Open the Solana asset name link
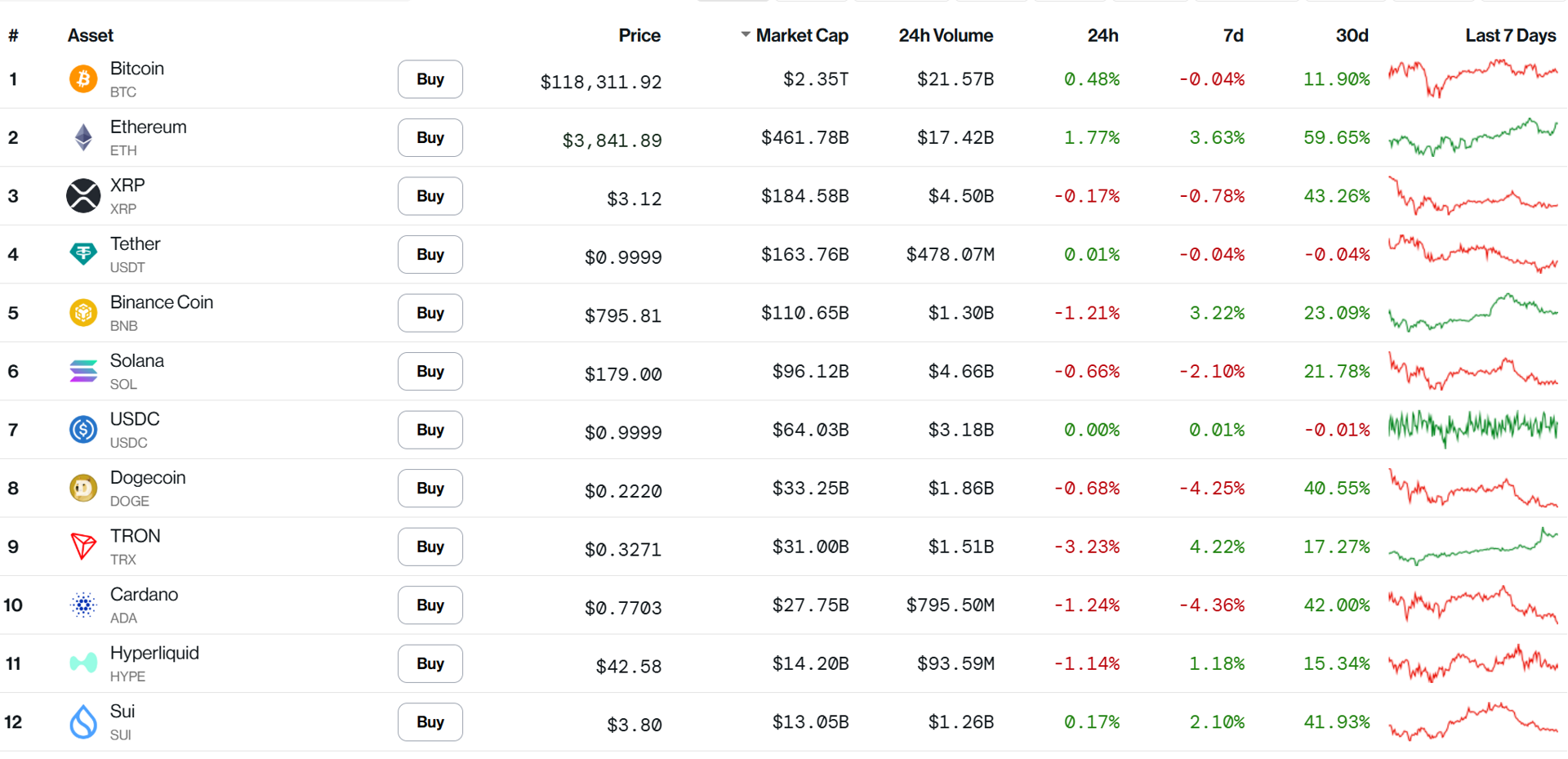 137,361
